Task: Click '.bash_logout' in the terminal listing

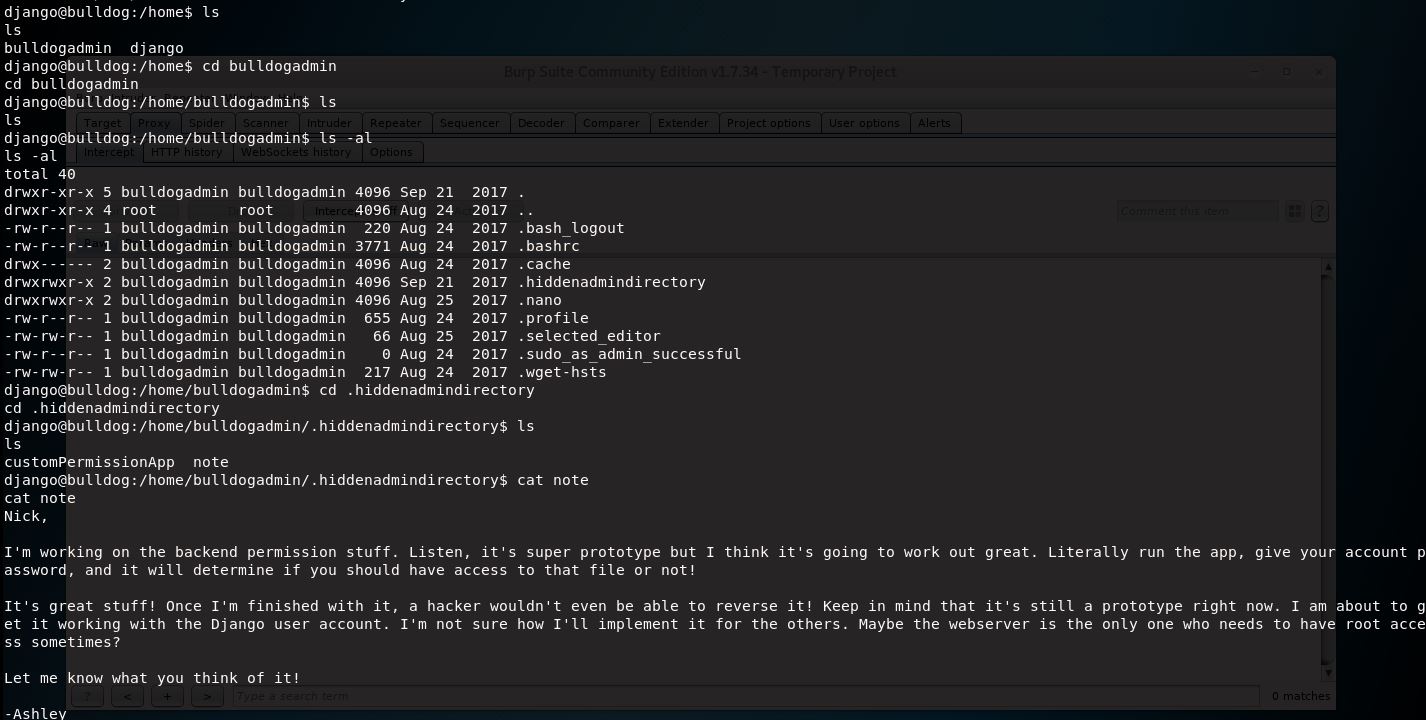Action: click(571, 228)
